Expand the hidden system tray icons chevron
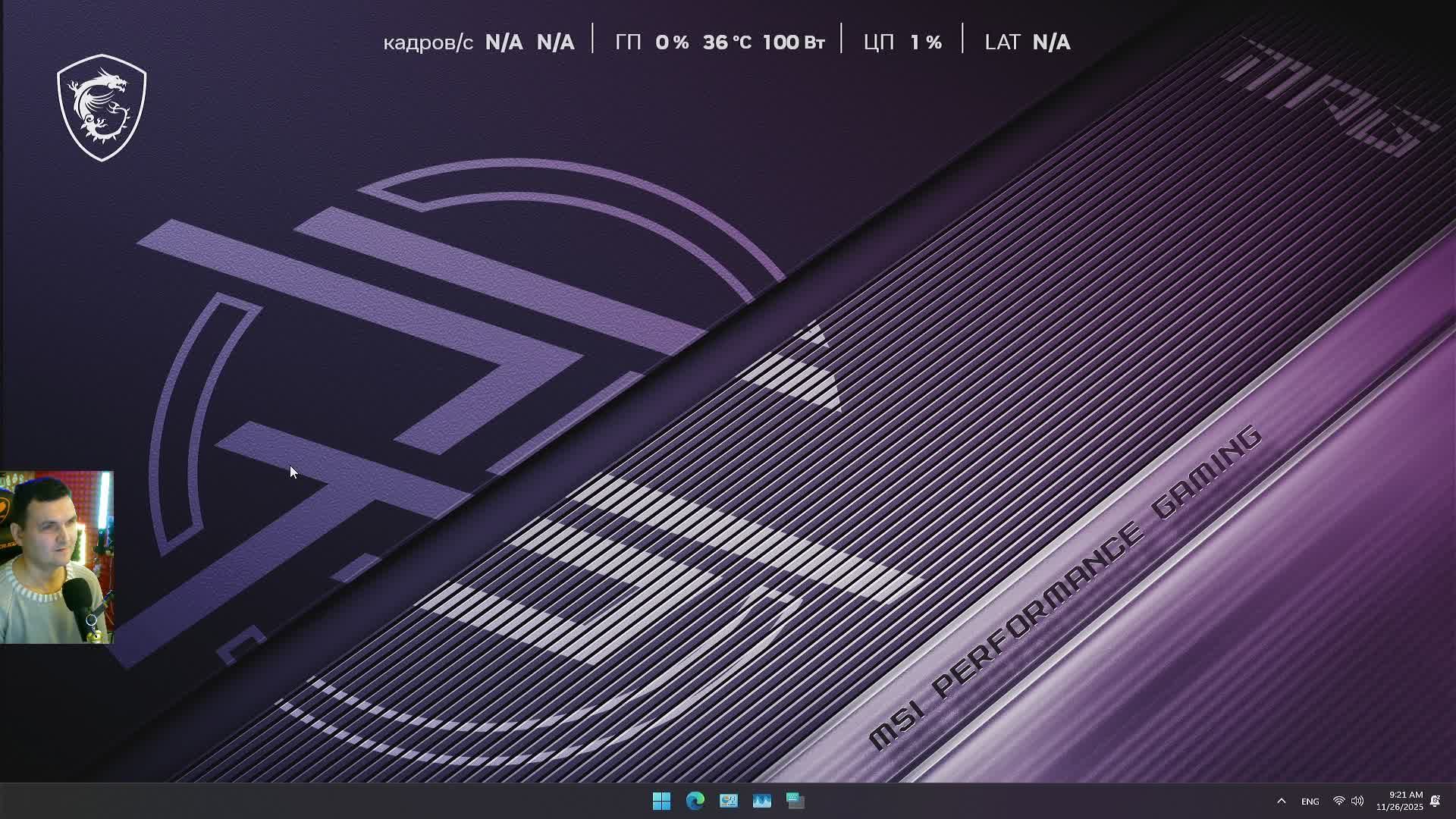The image size is (1456, 819). 1282,801
